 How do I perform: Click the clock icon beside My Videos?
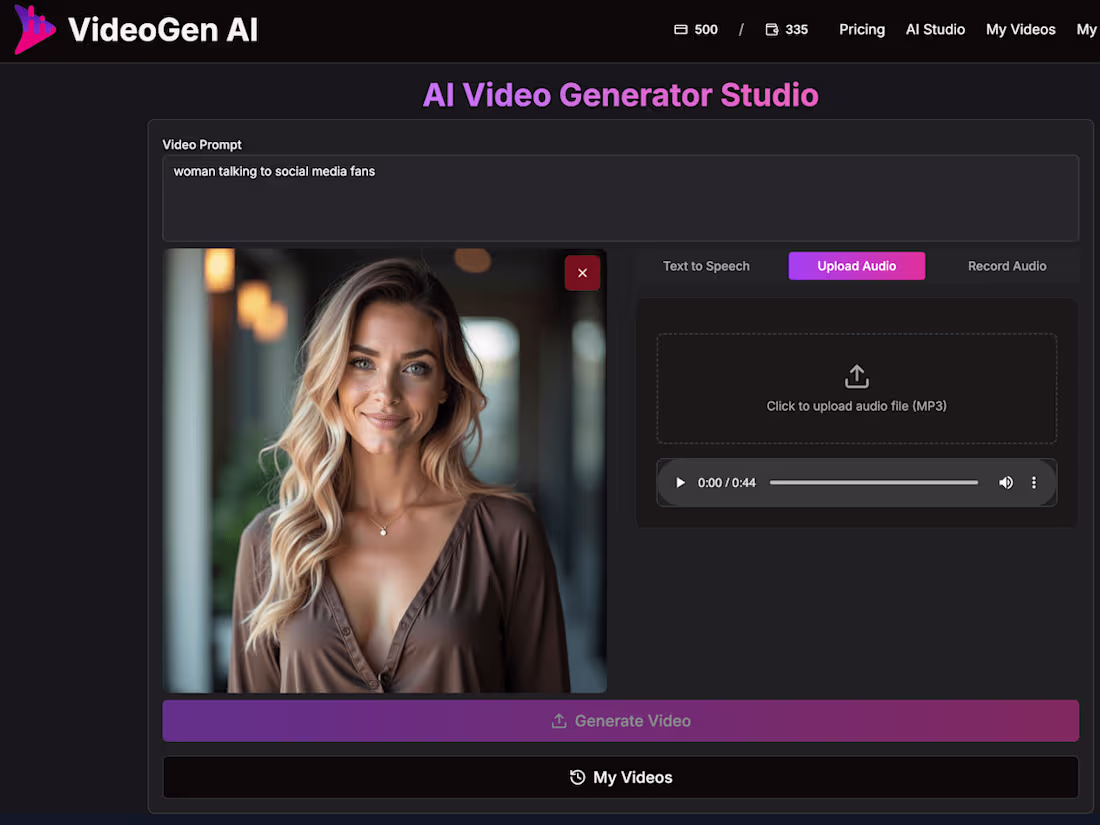pyautogui.click(x=577, y=777)
